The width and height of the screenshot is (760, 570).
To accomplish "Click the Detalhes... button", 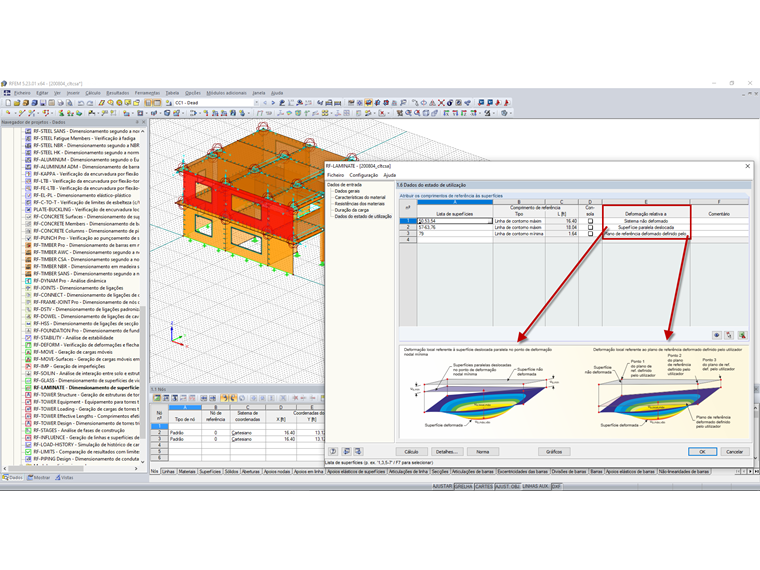I will click(x=446, y=451).
